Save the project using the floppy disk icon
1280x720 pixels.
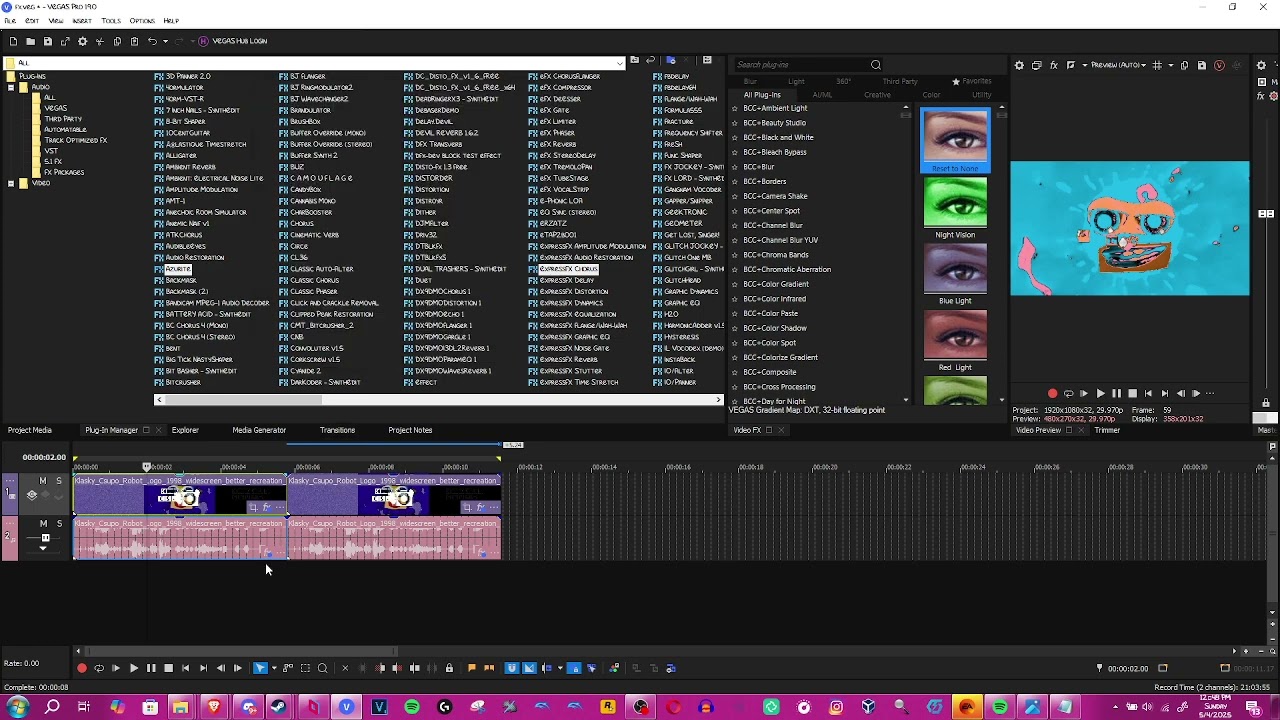click(x=47, y=41)
